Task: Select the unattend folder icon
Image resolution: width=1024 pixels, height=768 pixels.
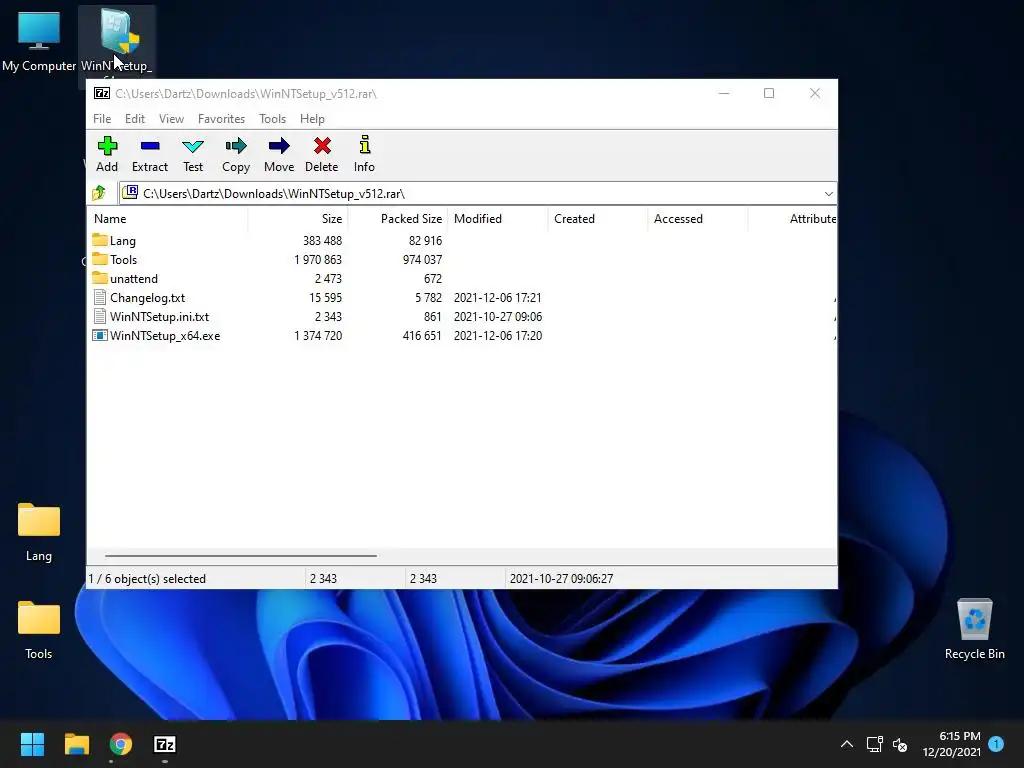Action: coord(100,278)
